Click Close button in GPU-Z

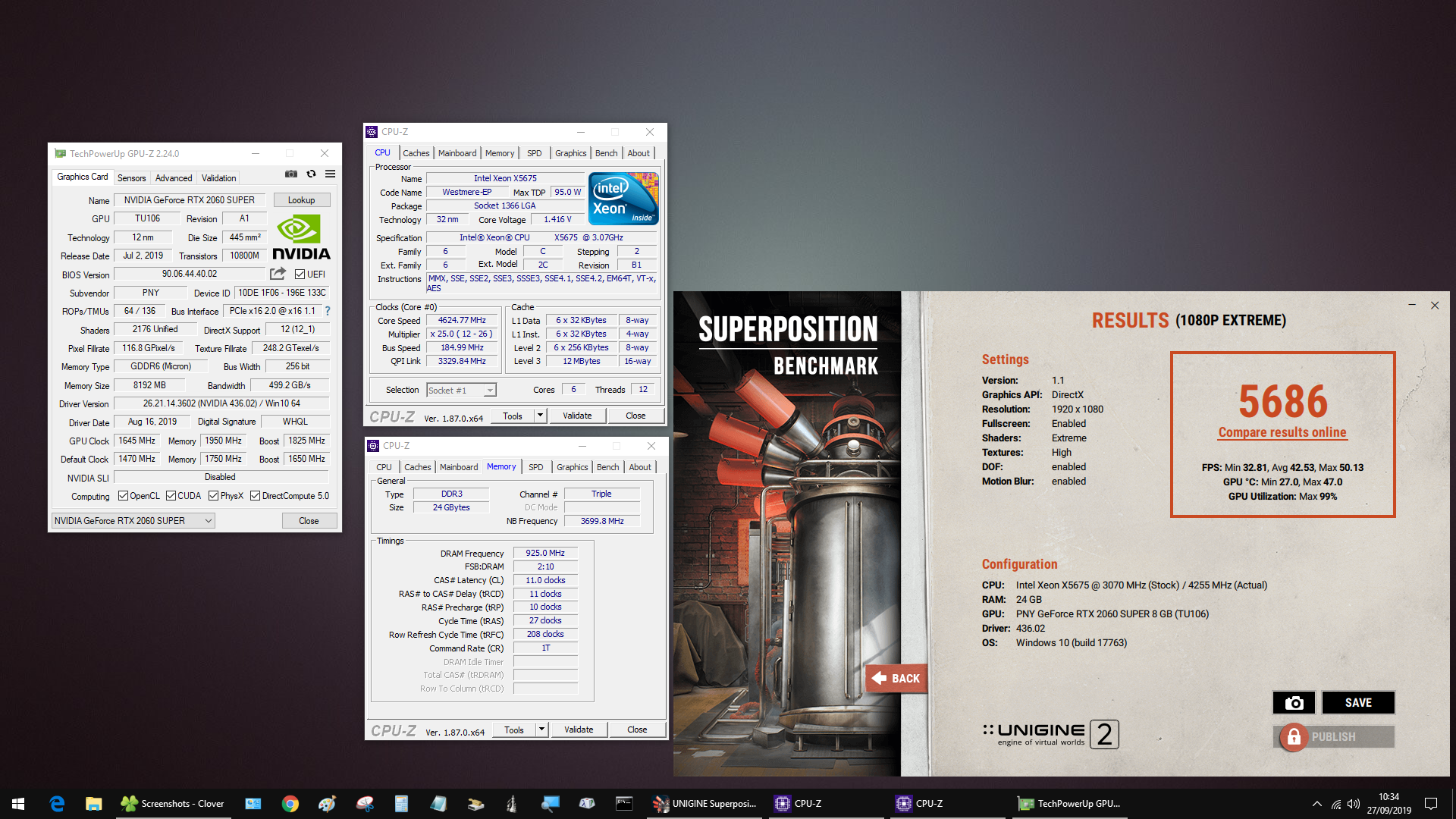309,521
